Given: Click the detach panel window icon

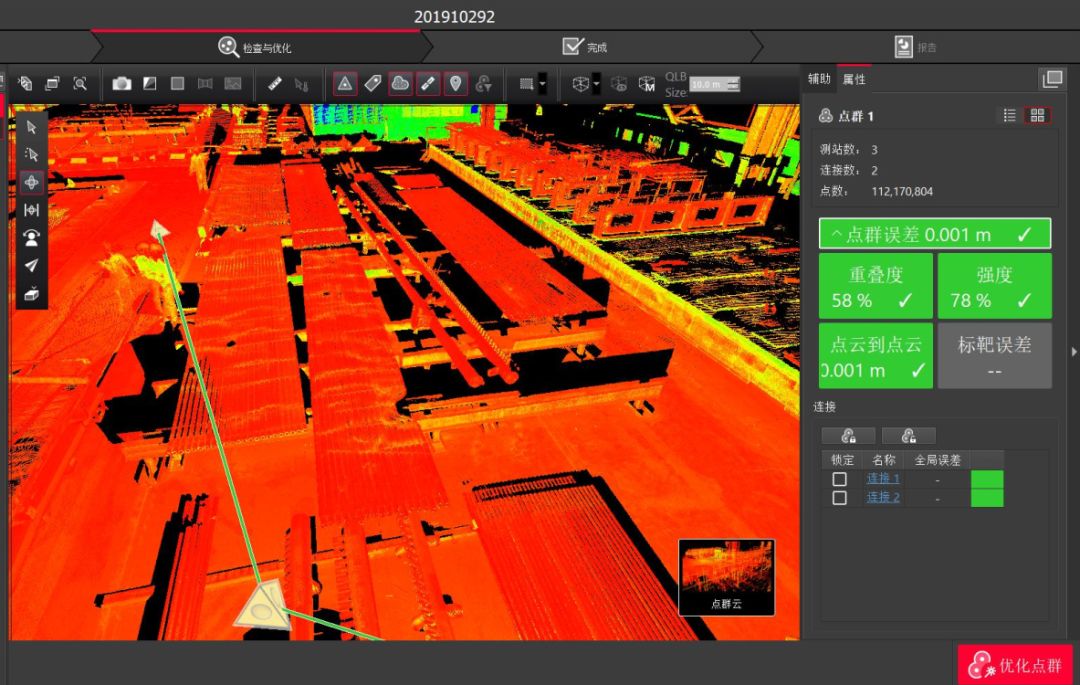Looking at the screenshot, I should (1052, 79).
